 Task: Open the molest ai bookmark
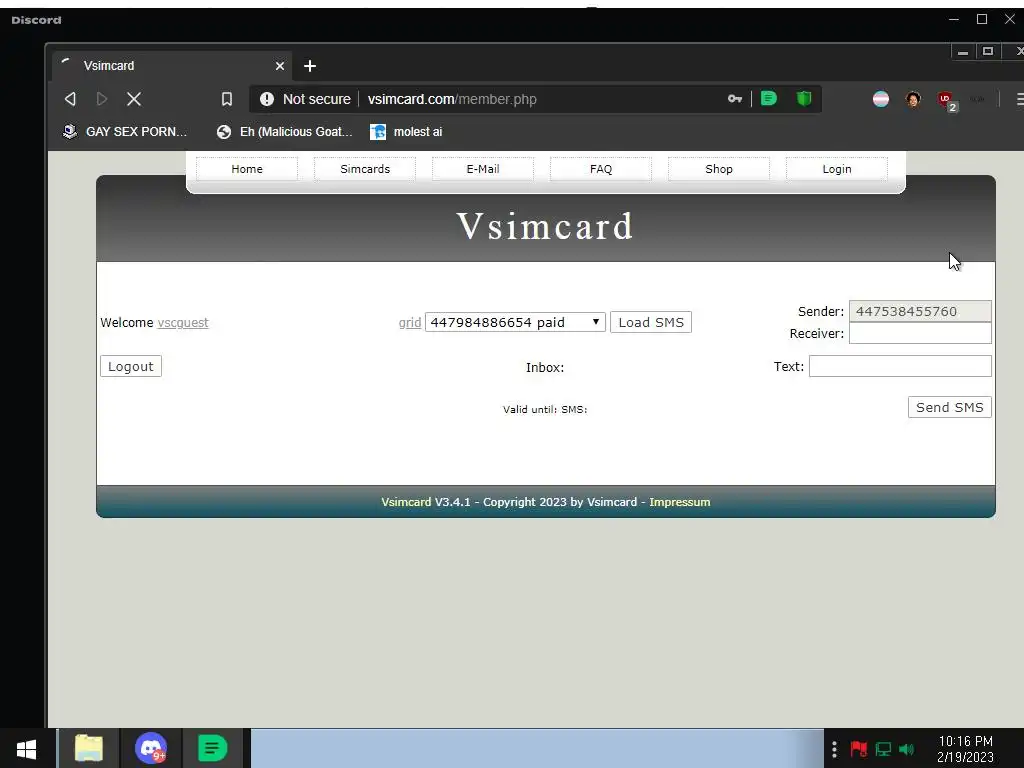coord(406,132)
